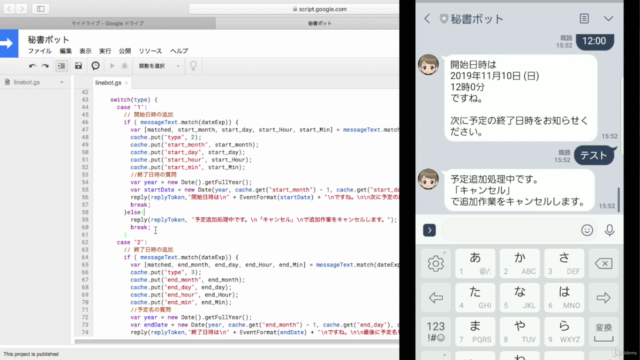Click the switch(type) line in code
640x360 pixels.
[133, 100]
